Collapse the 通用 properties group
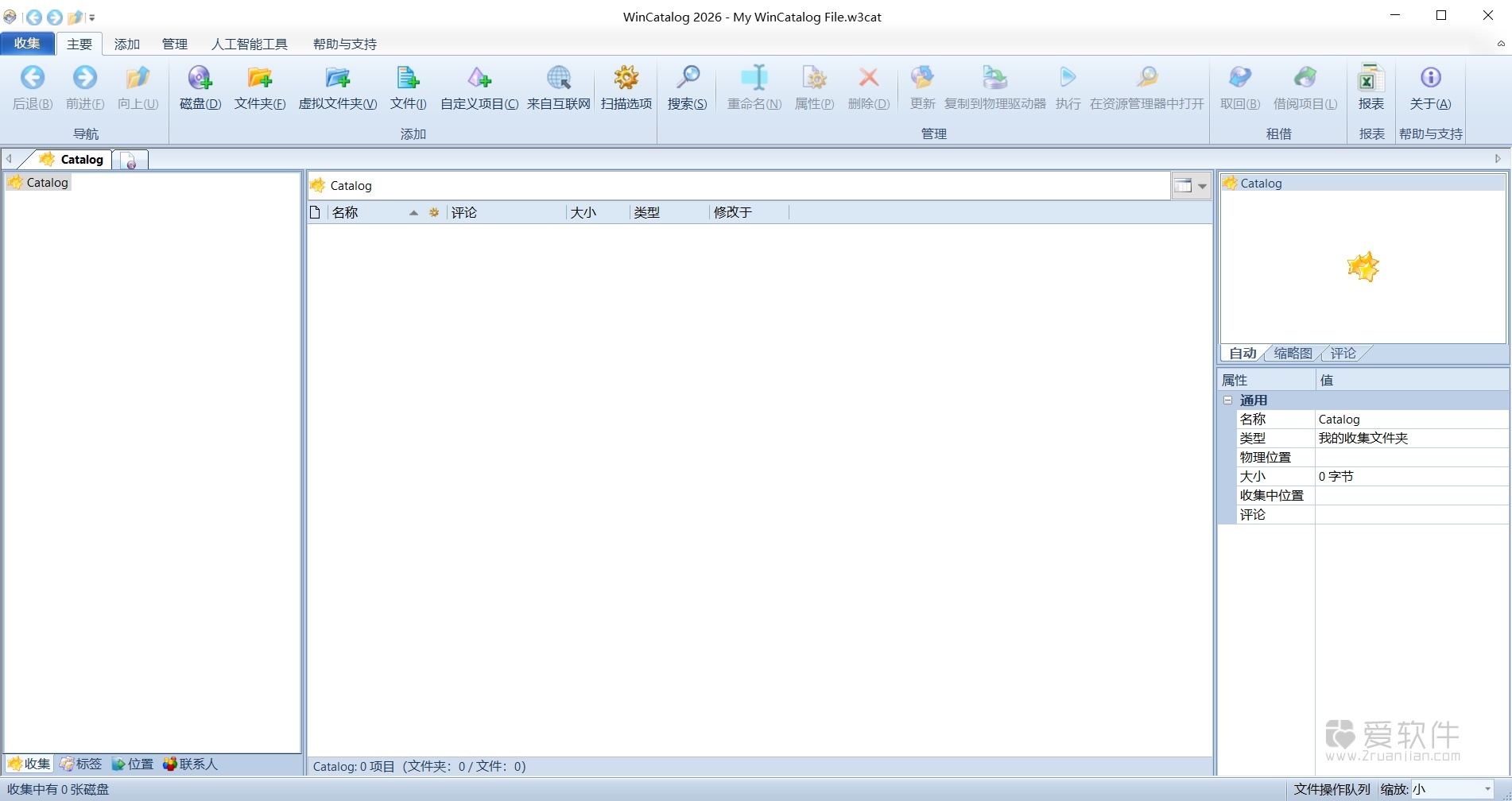 pyautogui.click(x=1227, y=400)
